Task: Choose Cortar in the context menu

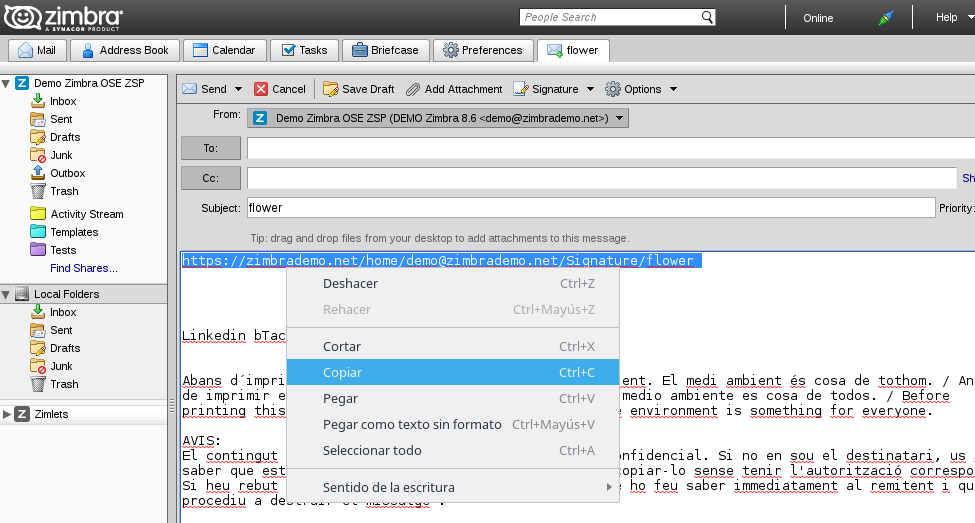Action: point(453,346)
